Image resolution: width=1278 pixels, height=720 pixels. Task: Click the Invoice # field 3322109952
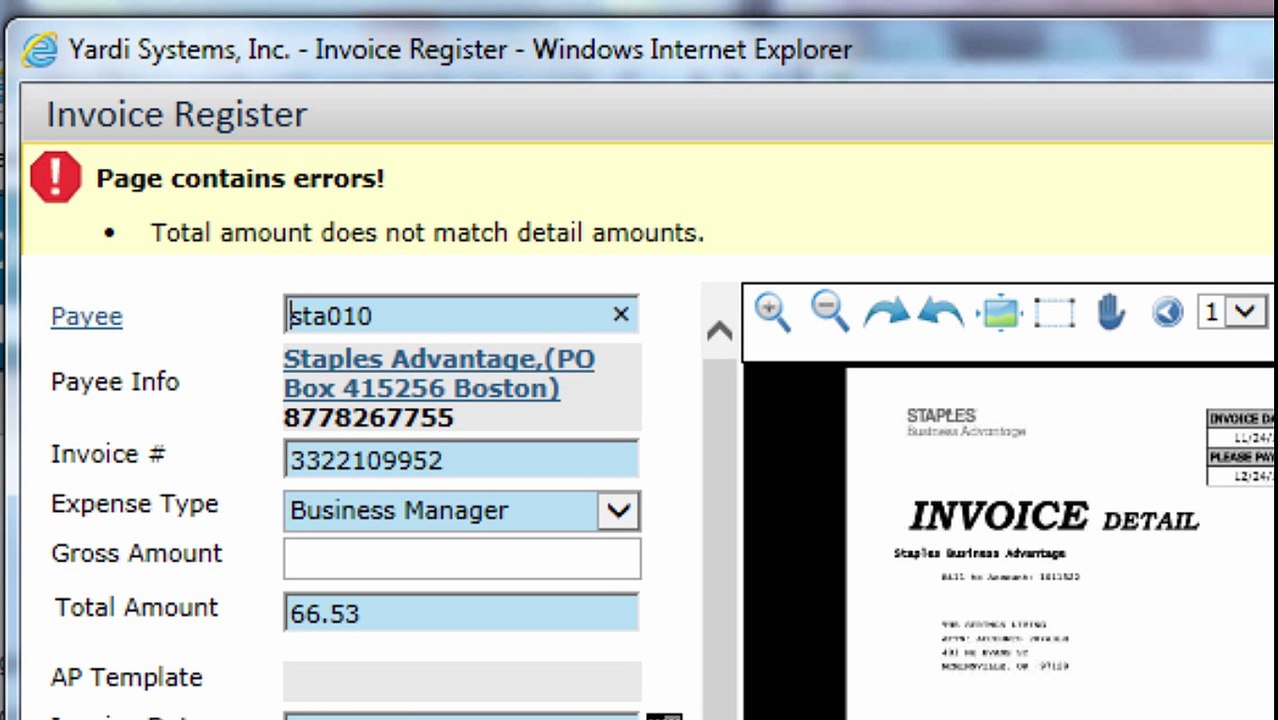(x=461, y=460)
